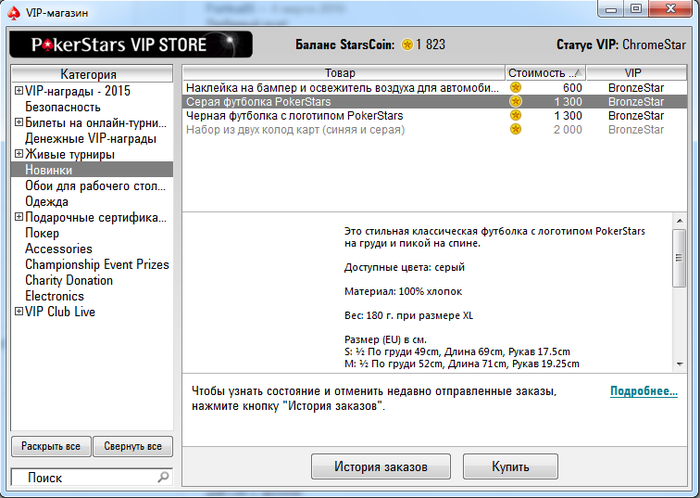The height and width of the screenshot is (498, 700).
Task: Expand the VIP Club Live category
Action: [19, 311]
